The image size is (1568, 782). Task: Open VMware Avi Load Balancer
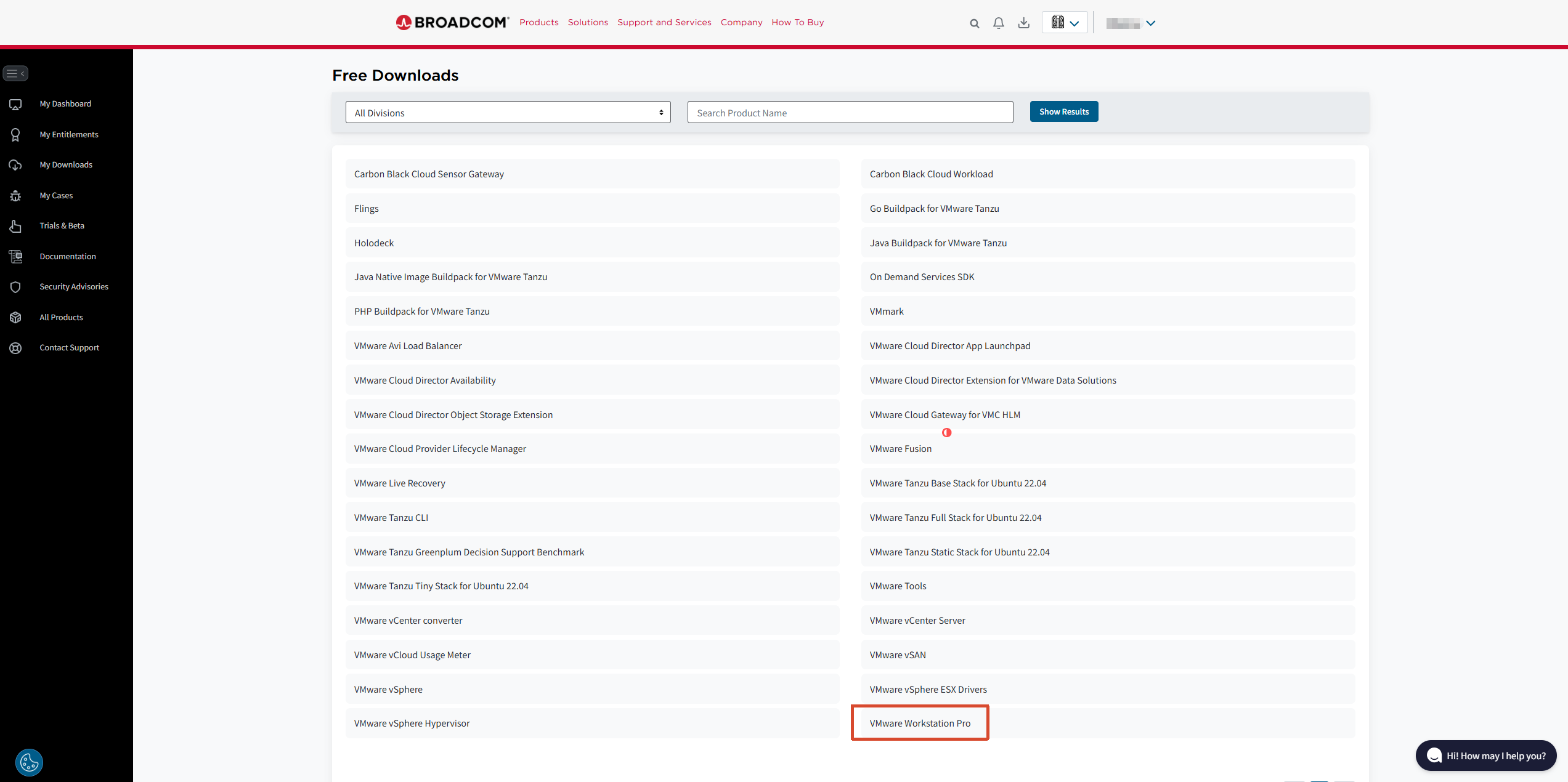pyautogui.click(x=593, y=346)
